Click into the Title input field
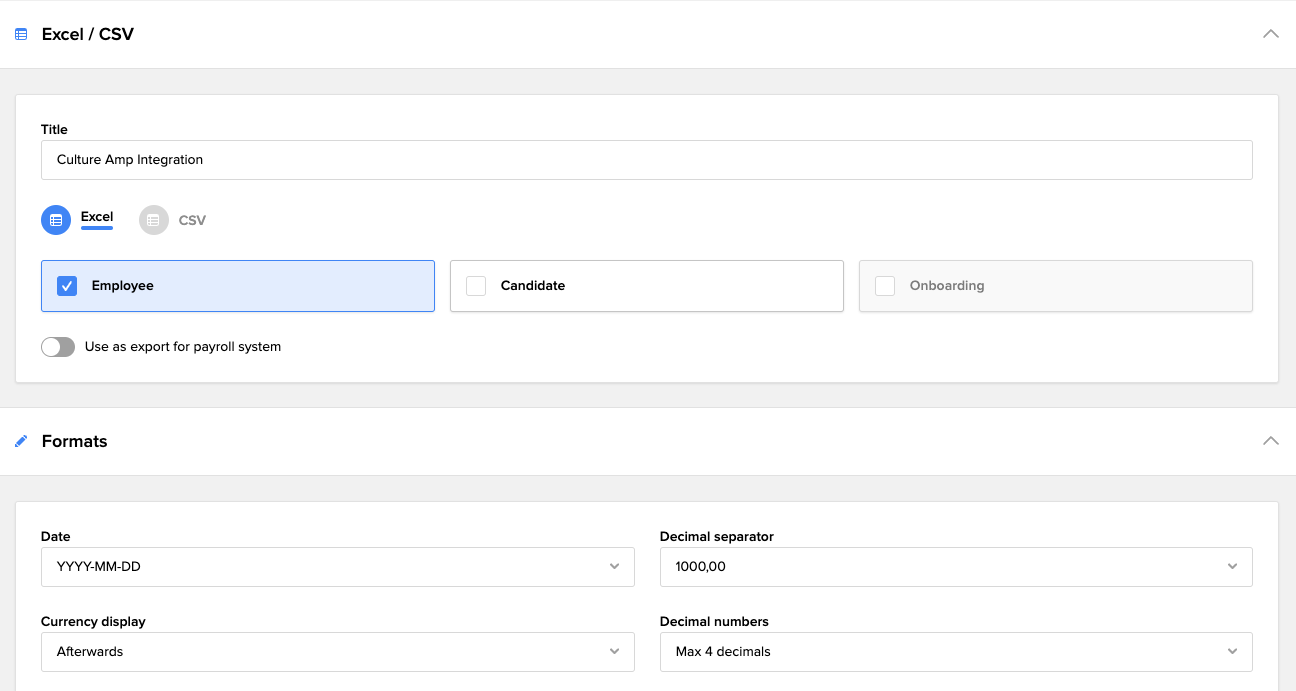This screenshot has width=1296, height=691. pyautogui.click(x=646, y=160)
